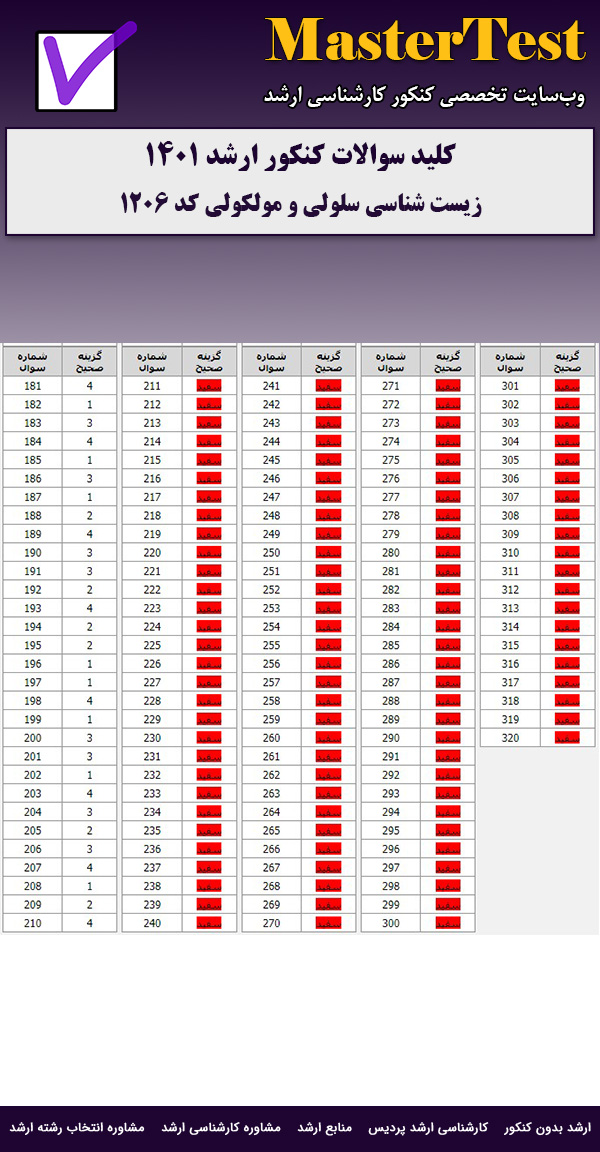Click the red answer cell for question 271
This screenshot has width=600, height=1152.
click(447, 386)
